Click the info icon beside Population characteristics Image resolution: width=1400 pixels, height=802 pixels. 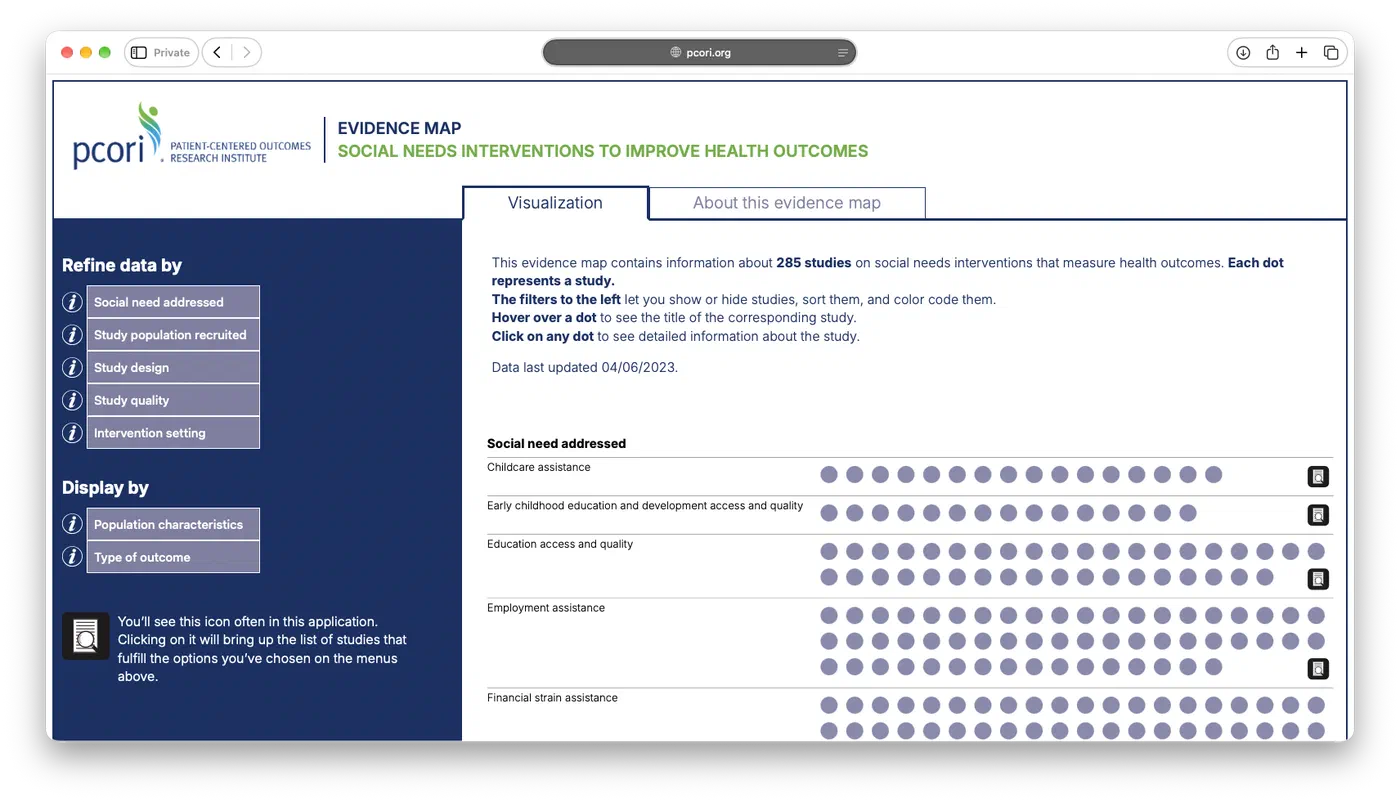click(x=72, y=524)
